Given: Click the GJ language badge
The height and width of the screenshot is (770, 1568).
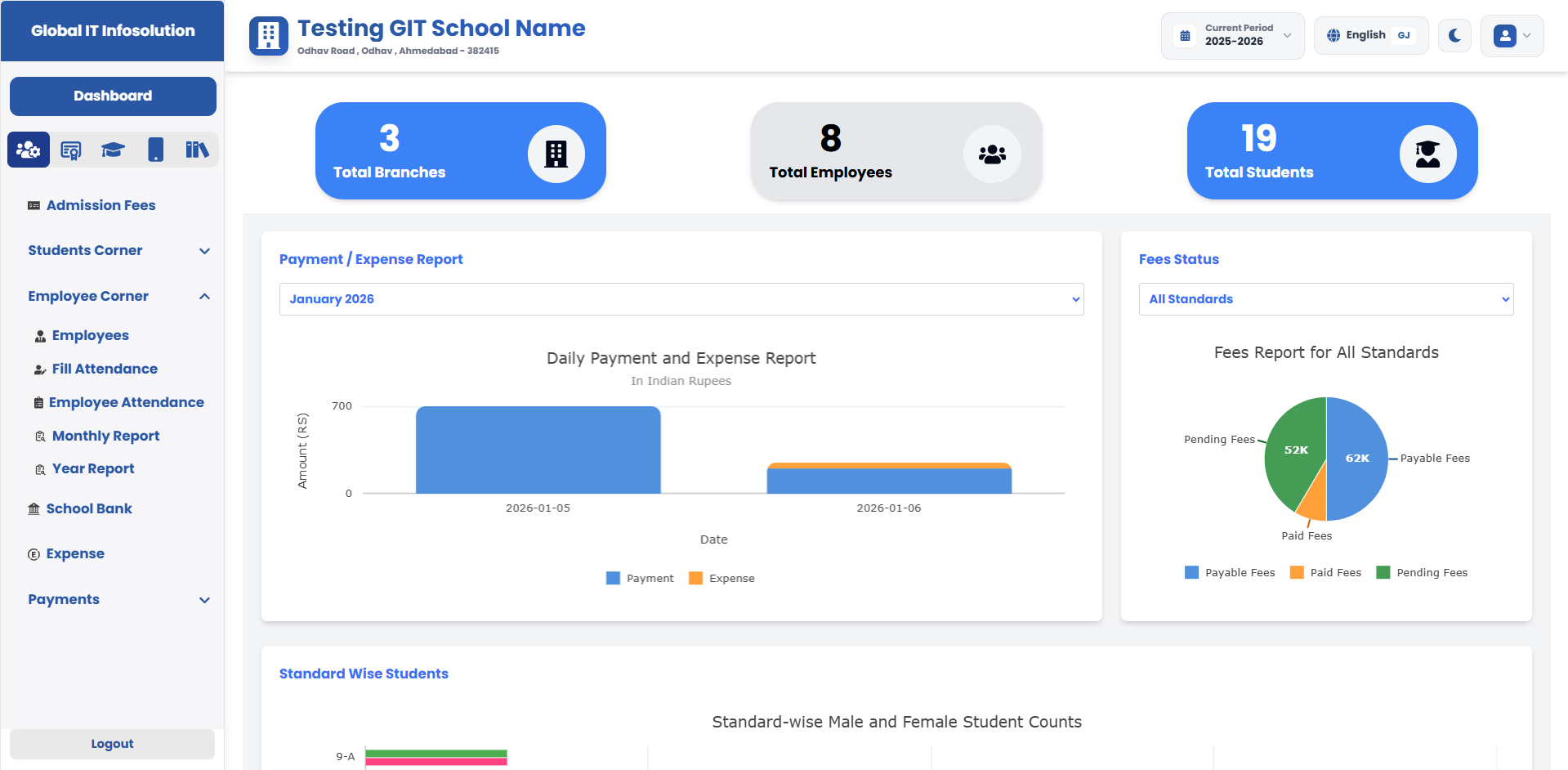Looking at the screenshot, I should (x=1404, y=35).
